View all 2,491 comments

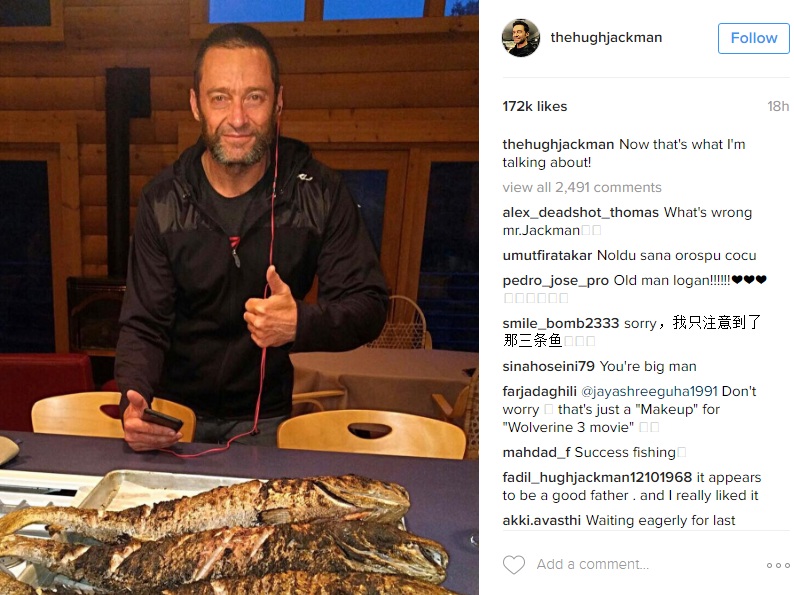[582, 187]
